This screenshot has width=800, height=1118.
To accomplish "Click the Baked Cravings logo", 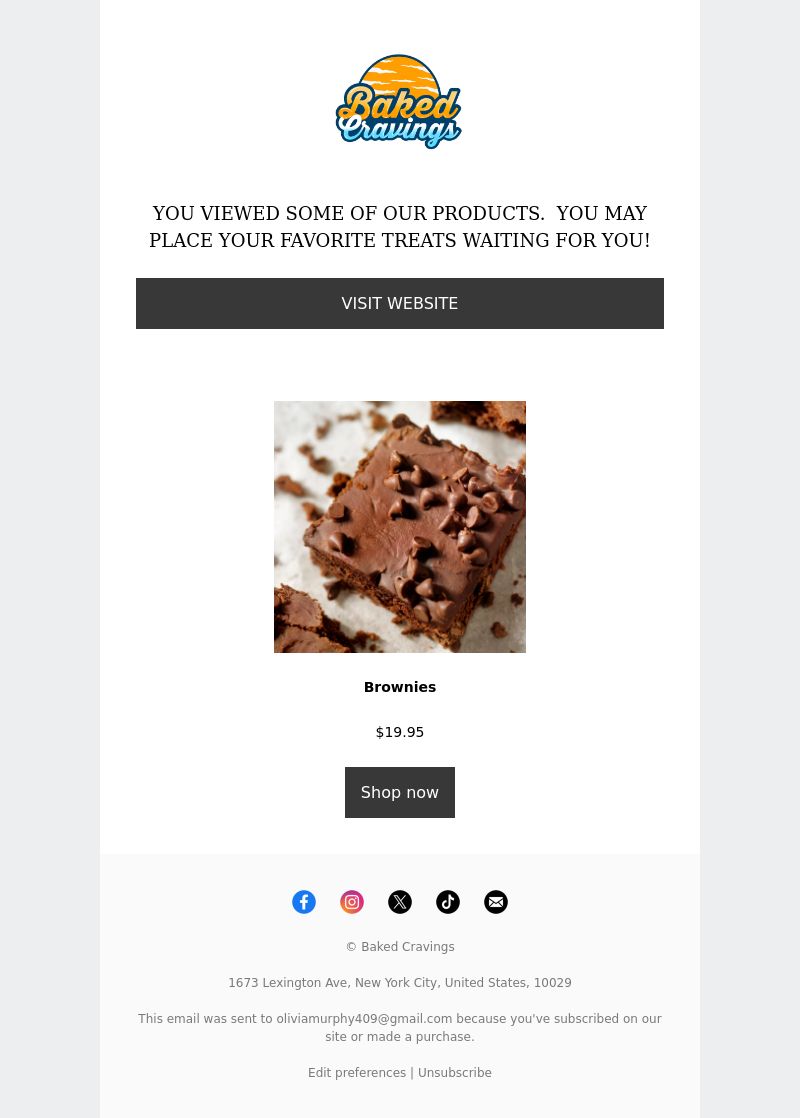I will [399, 102].
